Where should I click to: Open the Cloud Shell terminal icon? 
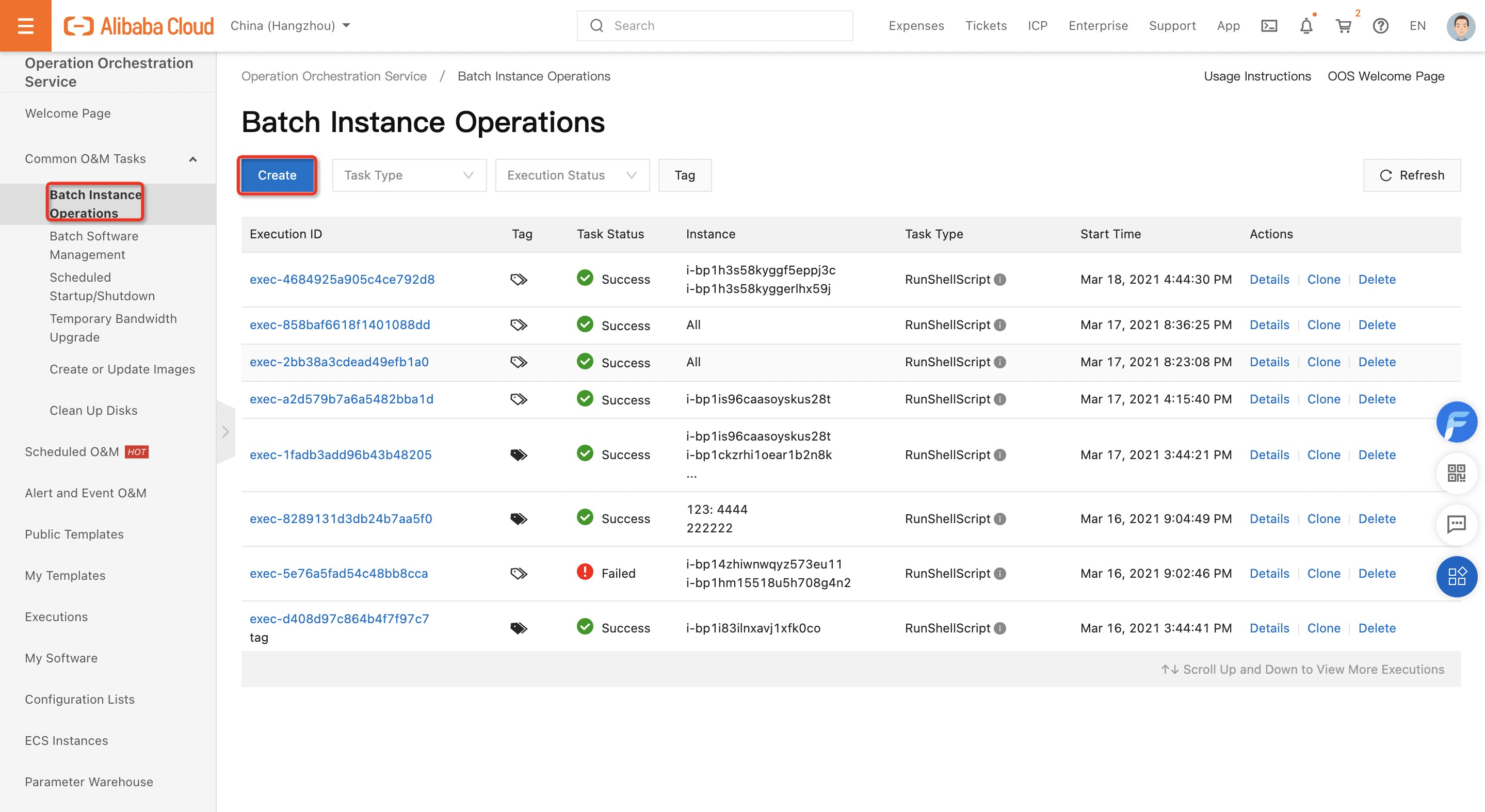[x=1269, y=26]
